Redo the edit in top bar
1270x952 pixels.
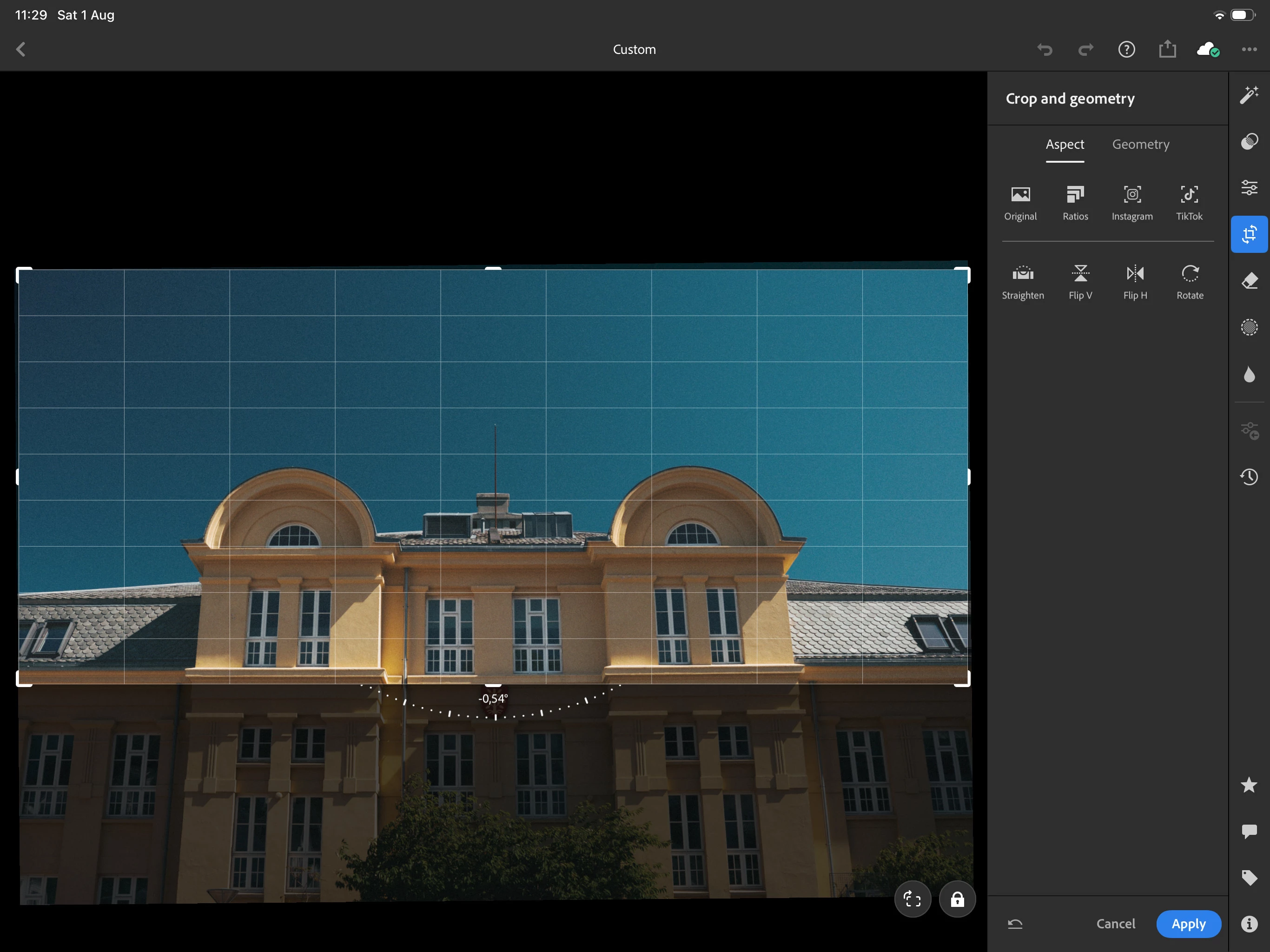pos(1086,50)
